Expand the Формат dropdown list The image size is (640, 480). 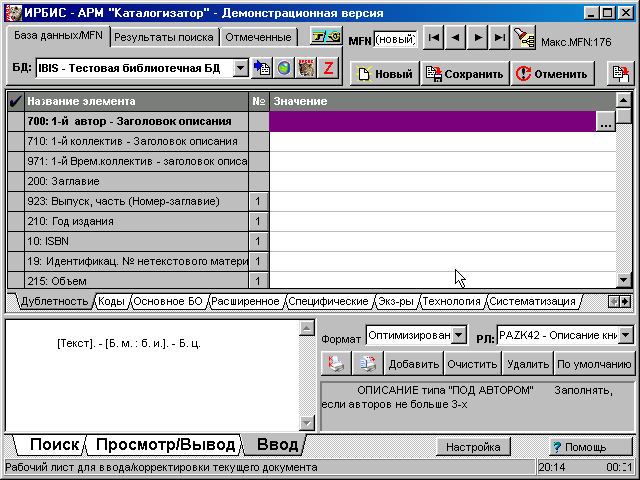[459, 334]
